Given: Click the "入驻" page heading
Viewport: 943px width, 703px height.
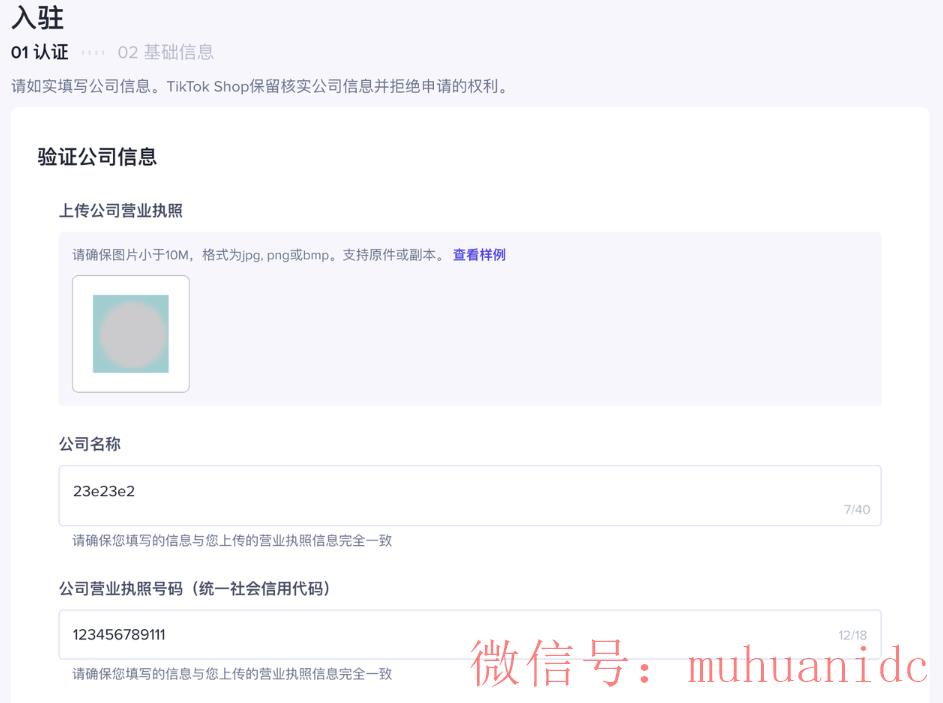Looking at the screenshot, I should (x=37, y=17).
